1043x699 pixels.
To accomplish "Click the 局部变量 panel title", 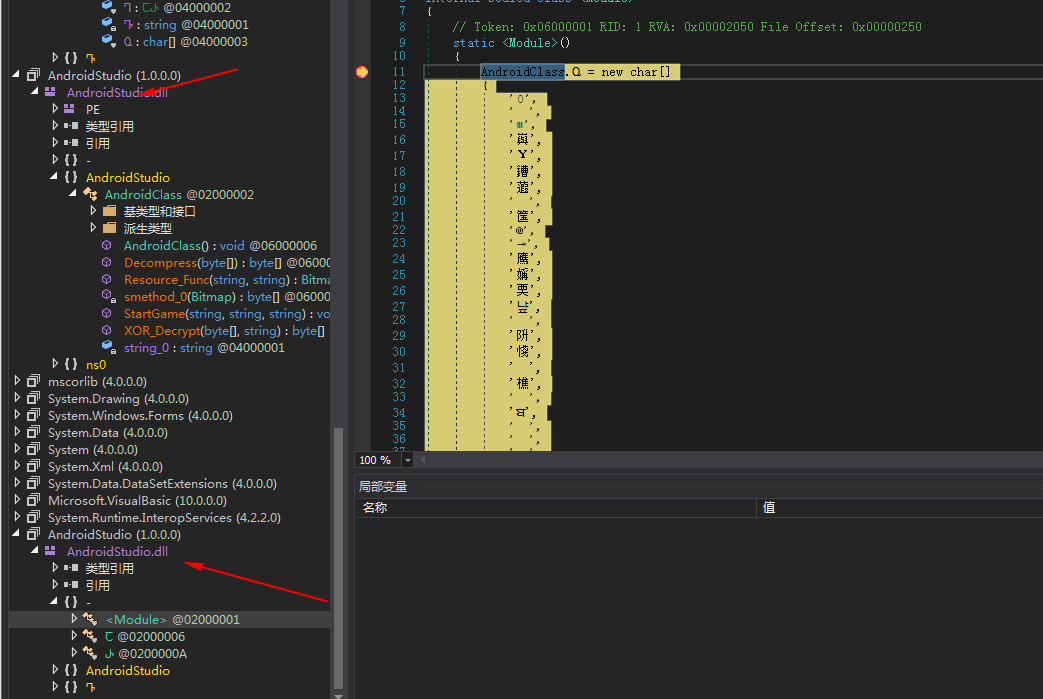I will click(382, 486).
